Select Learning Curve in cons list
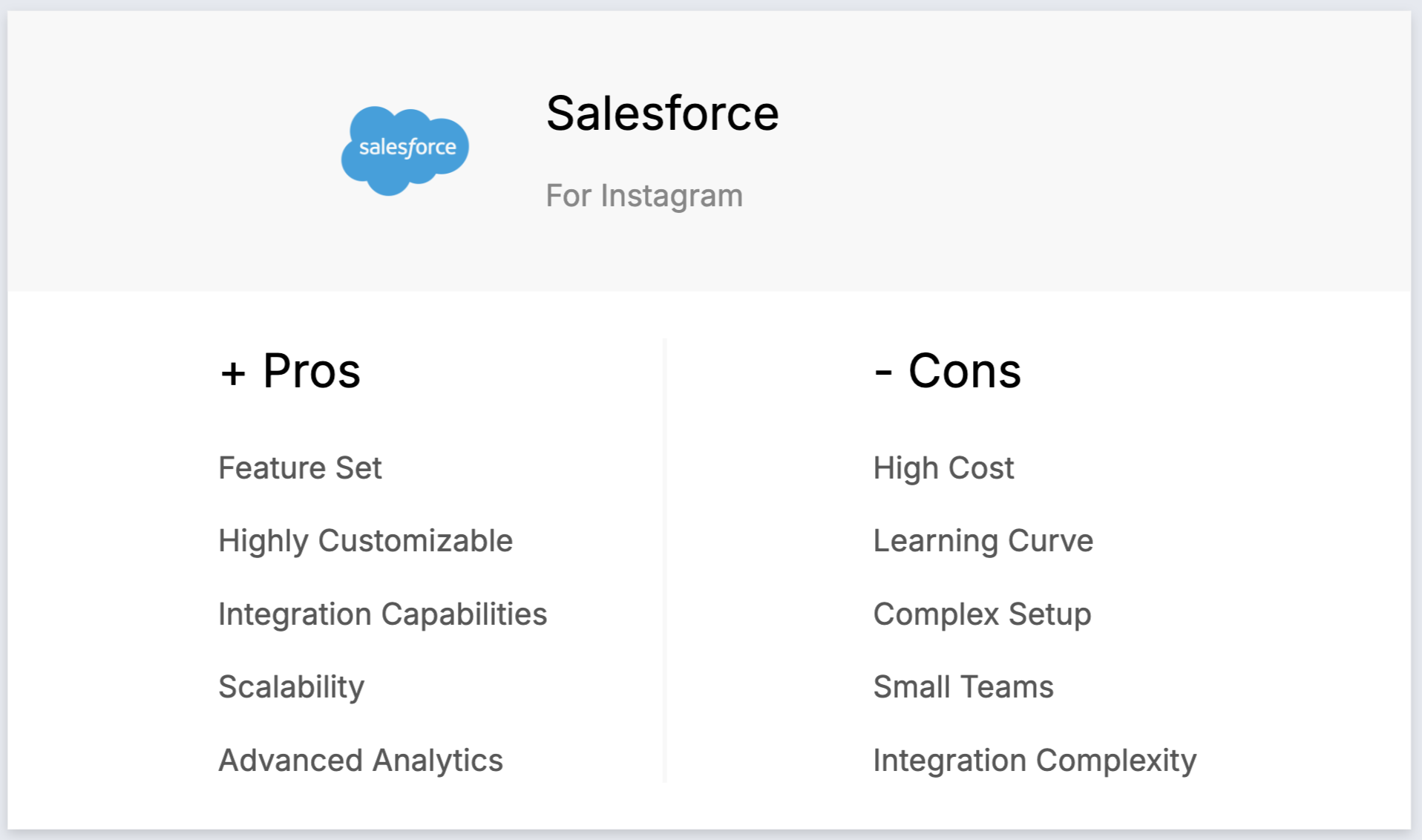The height and width of the screenshot is (840, 1422). point(983,541)
